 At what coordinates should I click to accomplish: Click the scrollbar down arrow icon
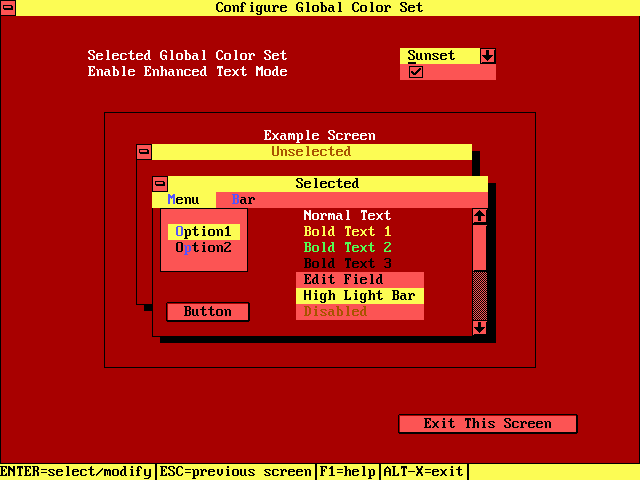tap(480, 327)
